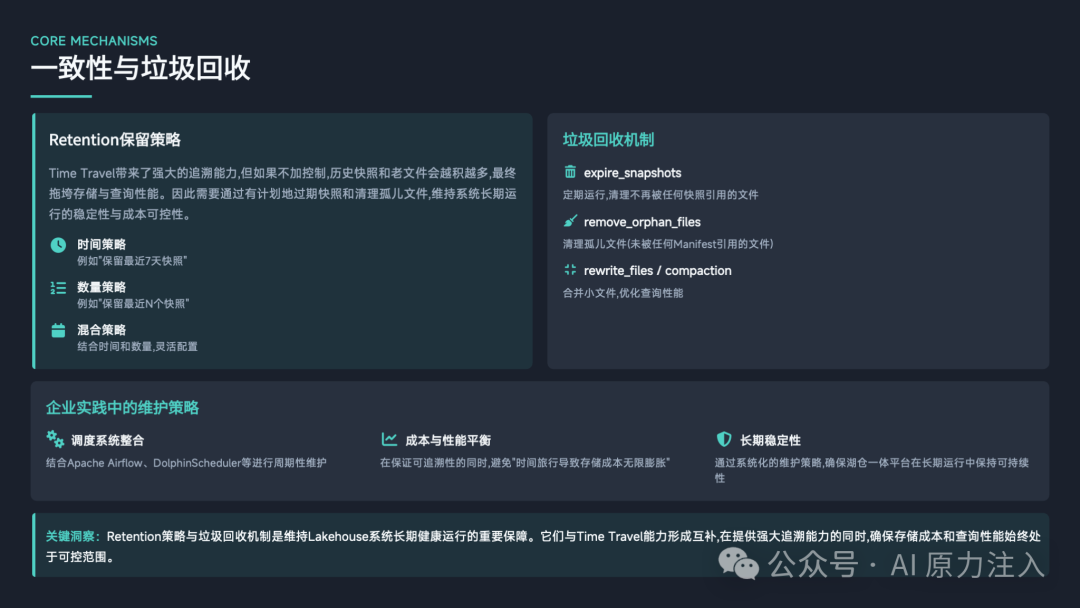Click the paragraph starting with Time Travel带来了
The width and height of the screenshot is (1080, 608).
point(282,193)
